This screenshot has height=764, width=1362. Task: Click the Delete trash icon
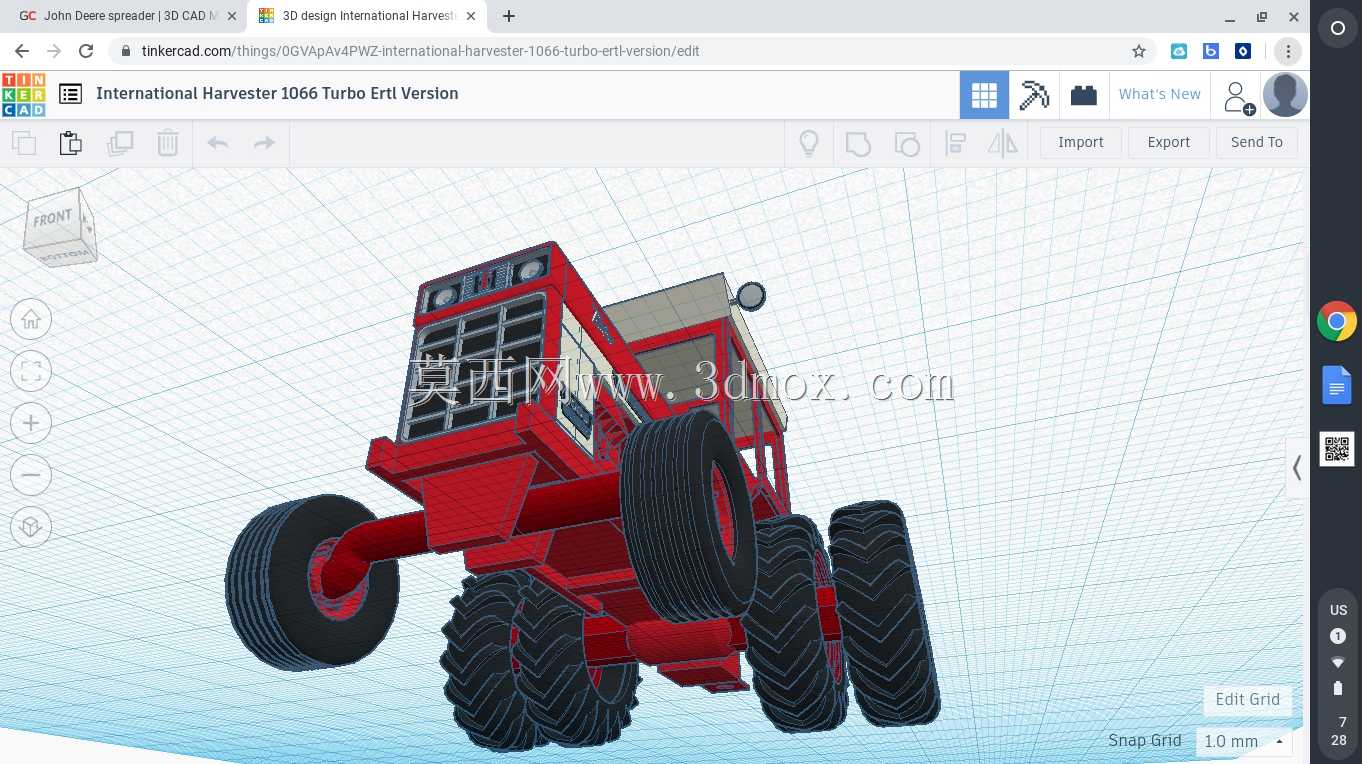coord(168,143)
